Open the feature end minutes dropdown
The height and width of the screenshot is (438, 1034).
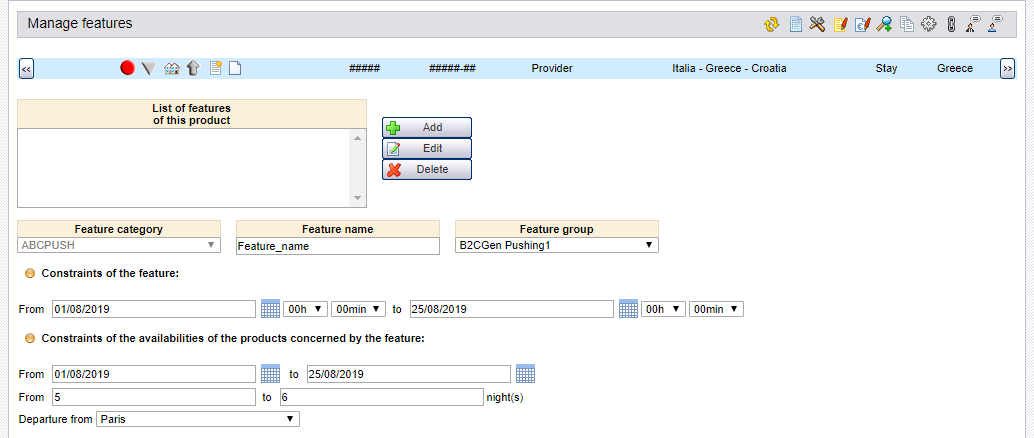[716, 309]
